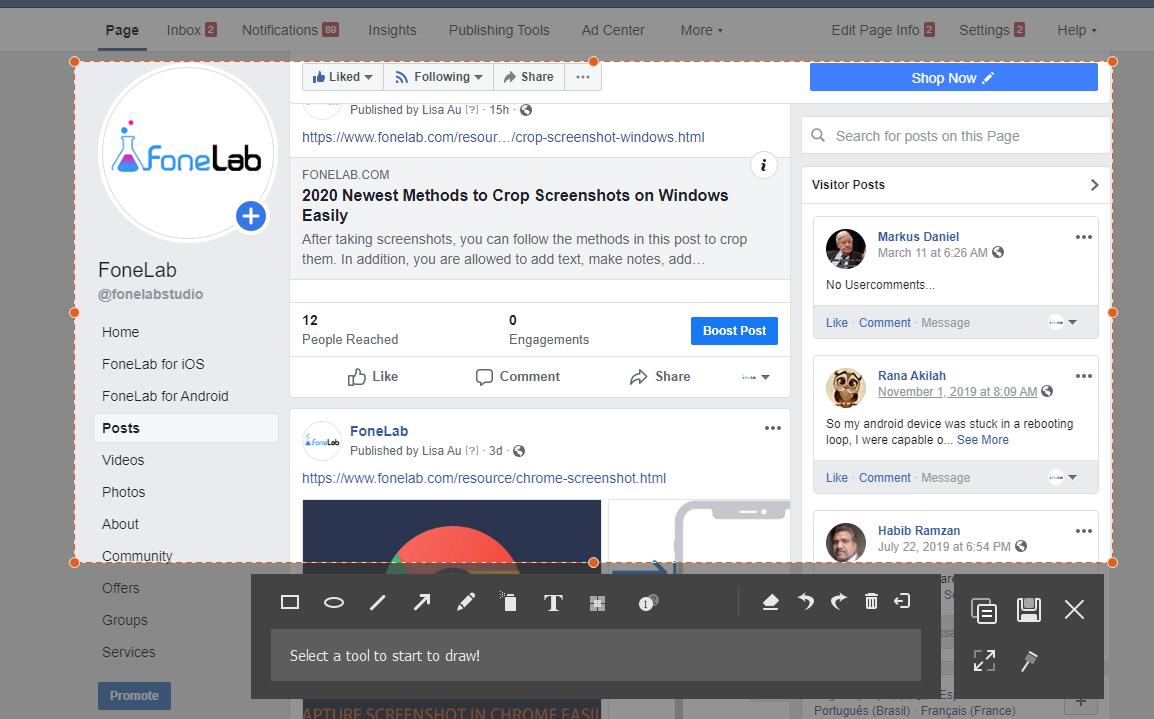Select FoneLab for iOS in sidebar
1154x719 pixels.
coord(153,364)
